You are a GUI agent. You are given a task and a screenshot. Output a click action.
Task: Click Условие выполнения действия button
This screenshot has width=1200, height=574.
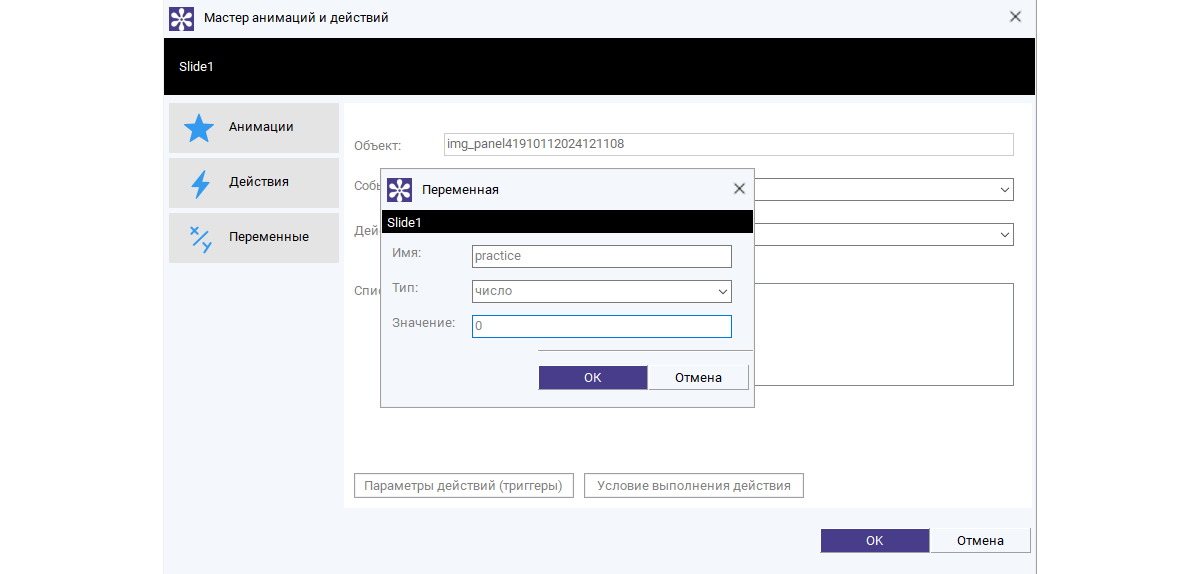tap(694, 486)
